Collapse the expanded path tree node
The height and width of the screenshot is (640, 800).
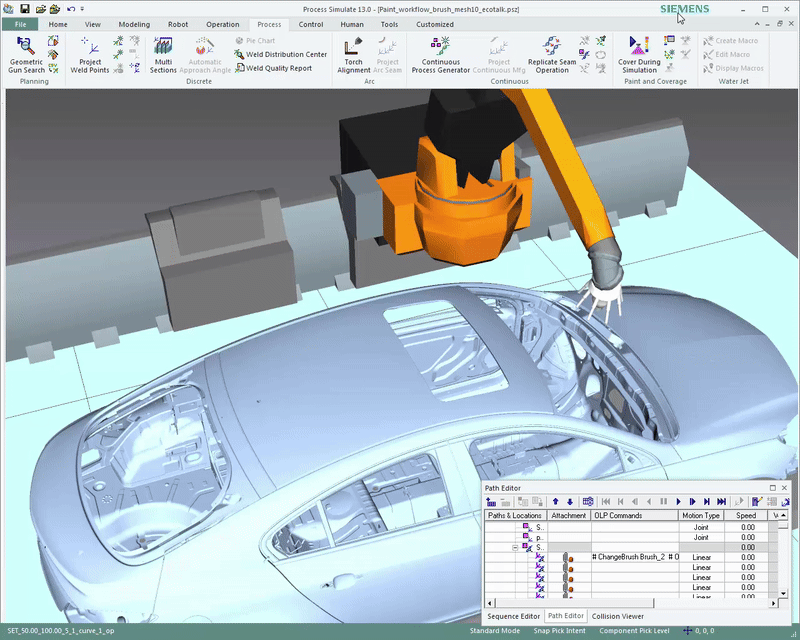click(x=515, y=547)
